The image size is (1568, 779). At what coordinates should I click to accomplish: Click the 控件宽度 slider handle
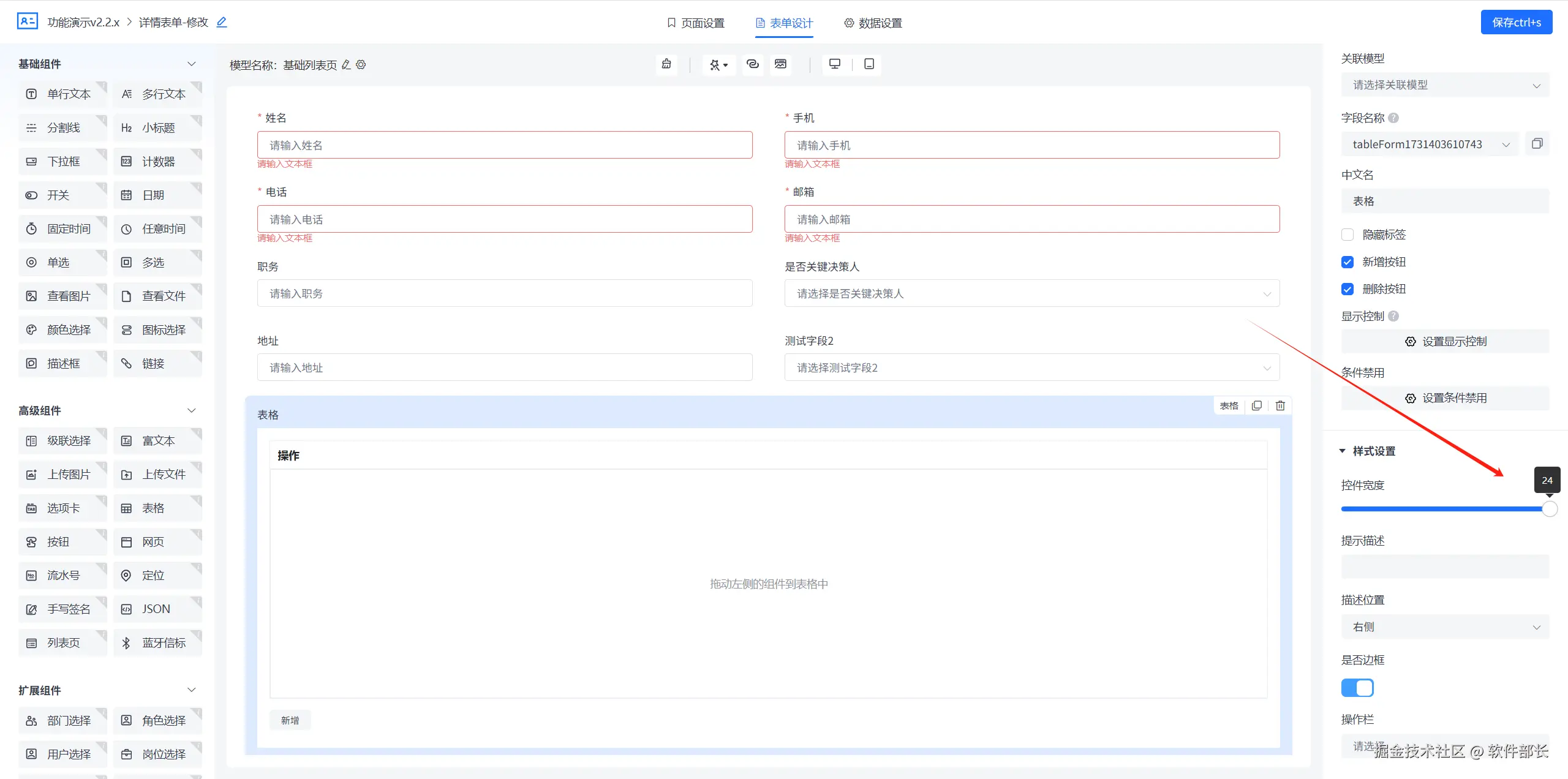(x=1549, y=509)
